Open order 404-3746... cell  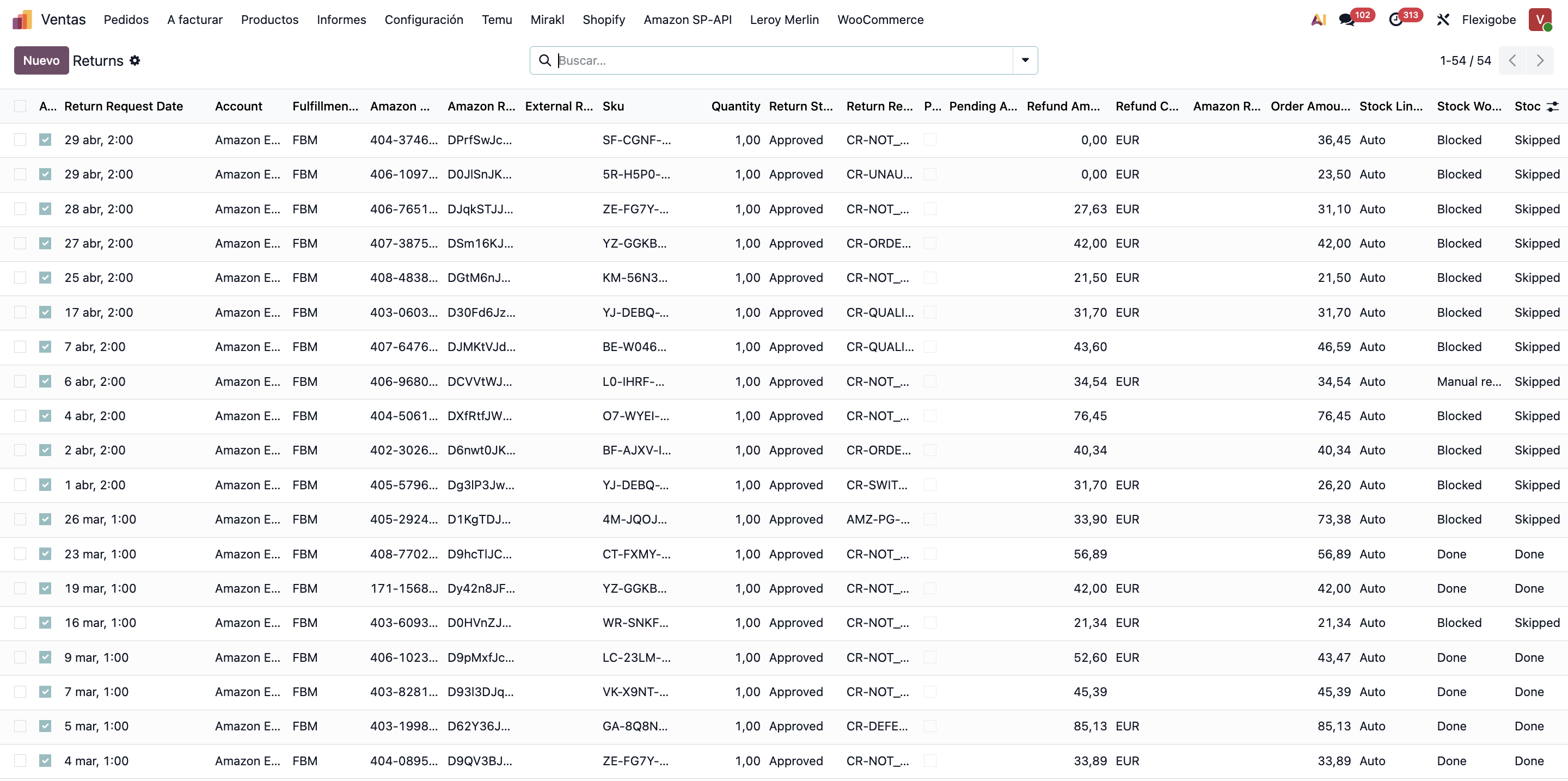(403, 140)
